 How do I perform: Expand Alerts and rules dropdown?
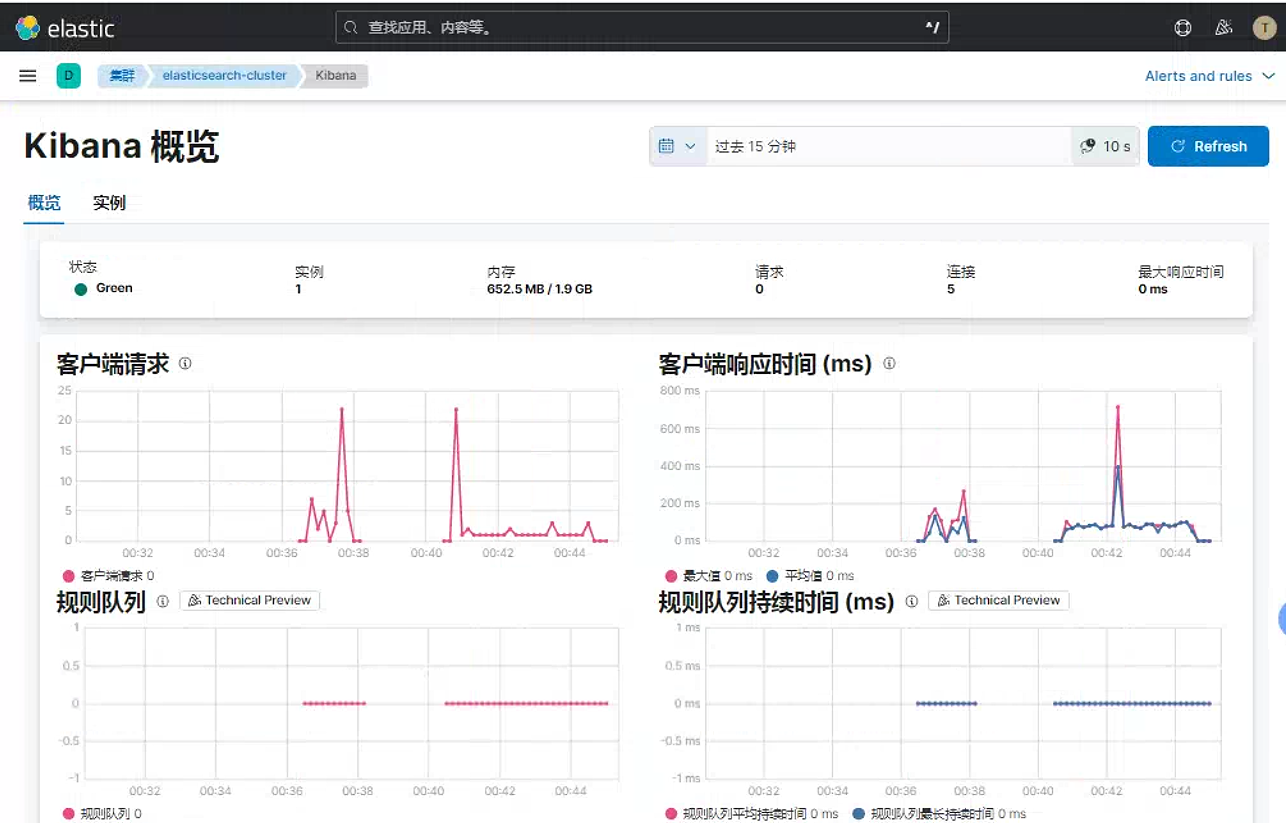point(1210,76)
